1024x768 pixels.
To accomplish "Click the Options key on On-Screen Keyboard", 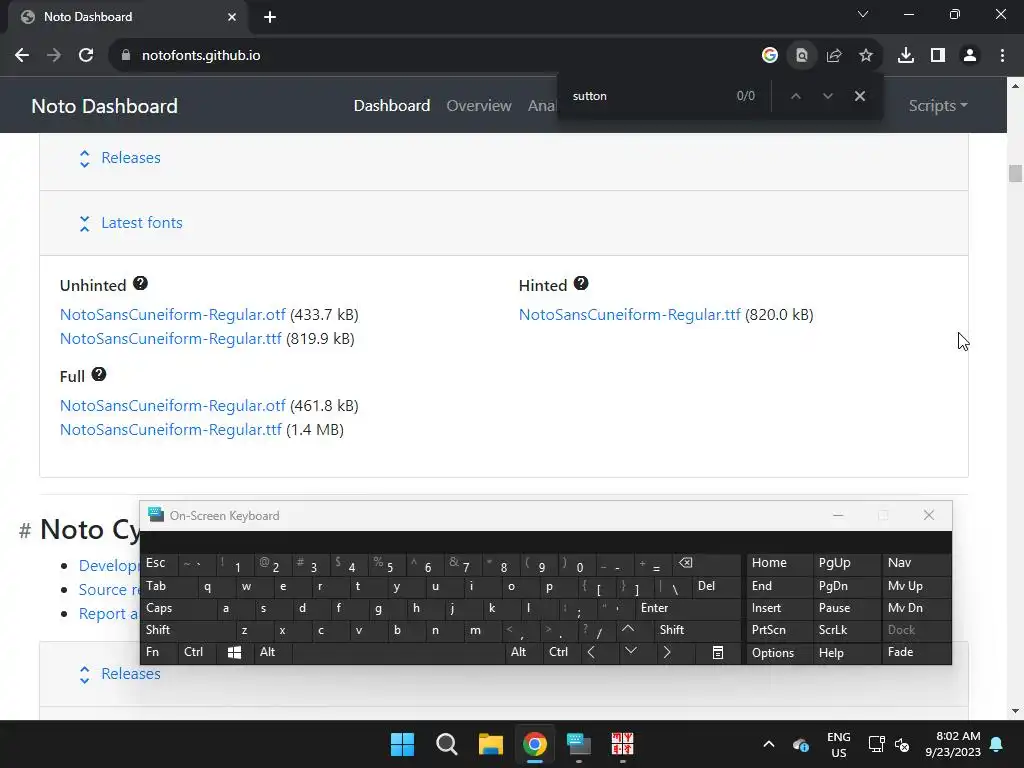I will point(779,652).
